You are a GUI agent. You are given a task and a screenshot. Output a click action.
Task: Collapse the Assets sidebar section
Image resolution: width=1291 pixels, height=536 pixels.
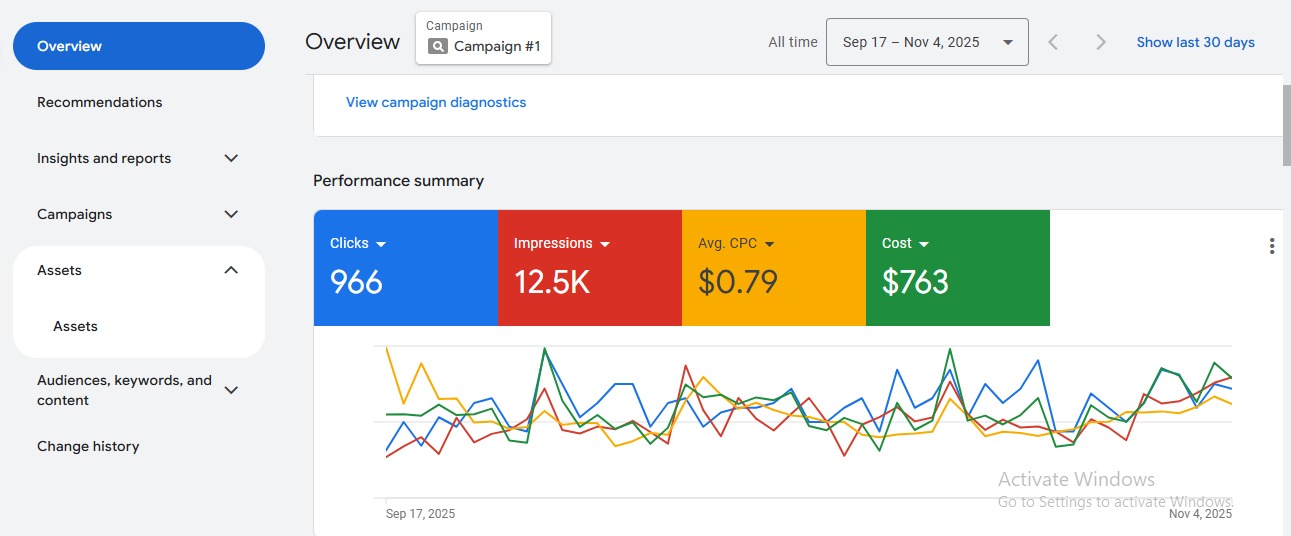pyautogui.click(x=231, y=270)
